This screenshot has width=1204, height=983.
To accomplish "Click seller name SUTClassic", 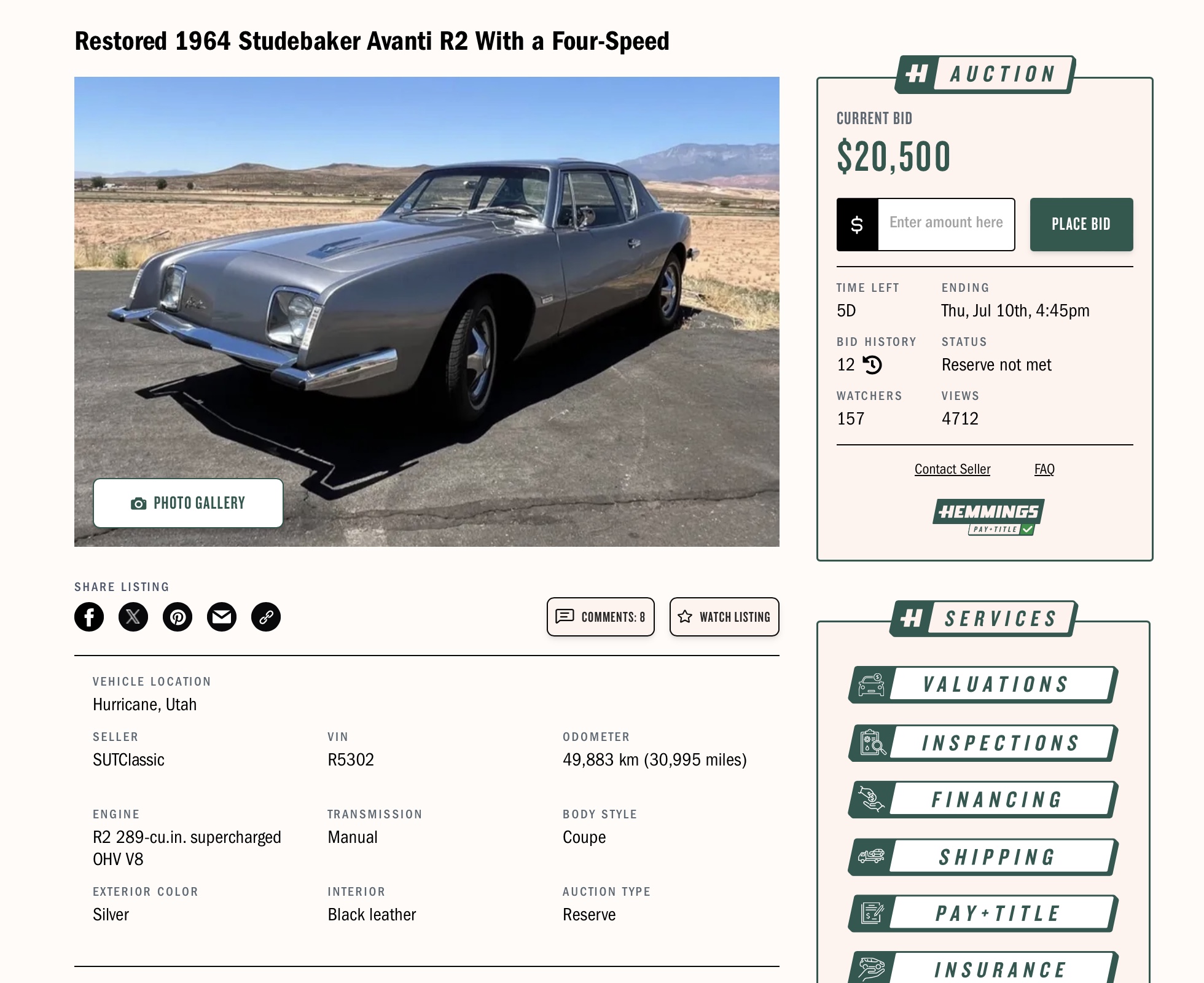I will pyautogui.click(x=128, y=760).
